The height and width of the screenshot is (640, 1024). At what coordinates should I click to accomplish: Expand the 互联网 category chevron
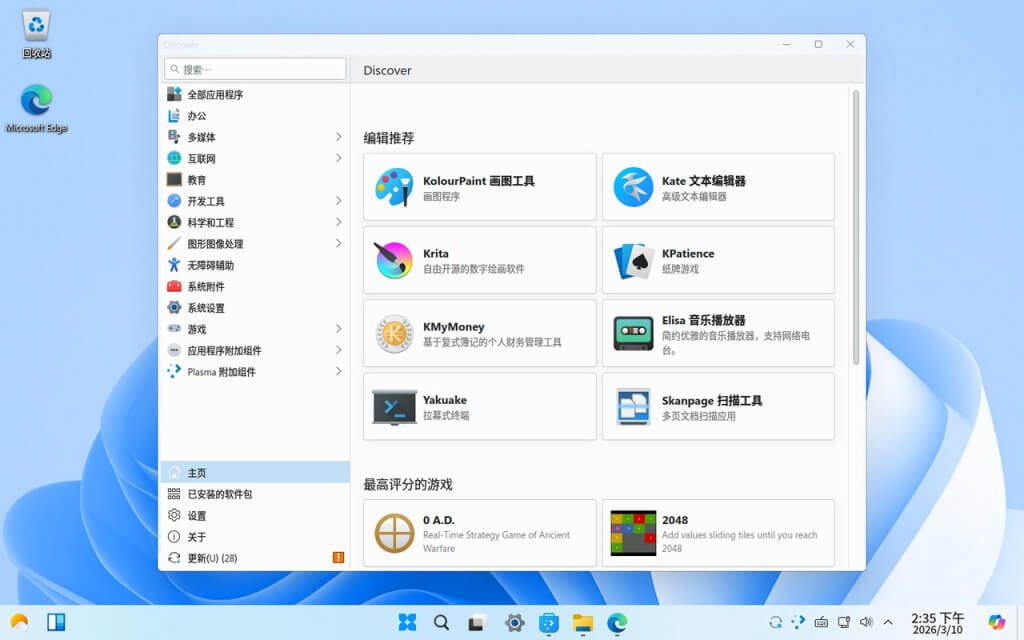[x=338, y=158]
